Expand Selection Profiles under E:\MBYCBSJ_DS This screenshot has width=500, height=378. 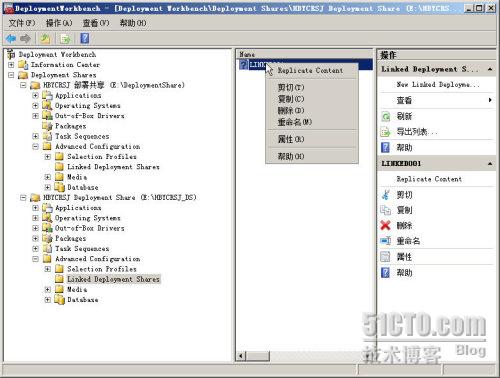pos(48,269)
